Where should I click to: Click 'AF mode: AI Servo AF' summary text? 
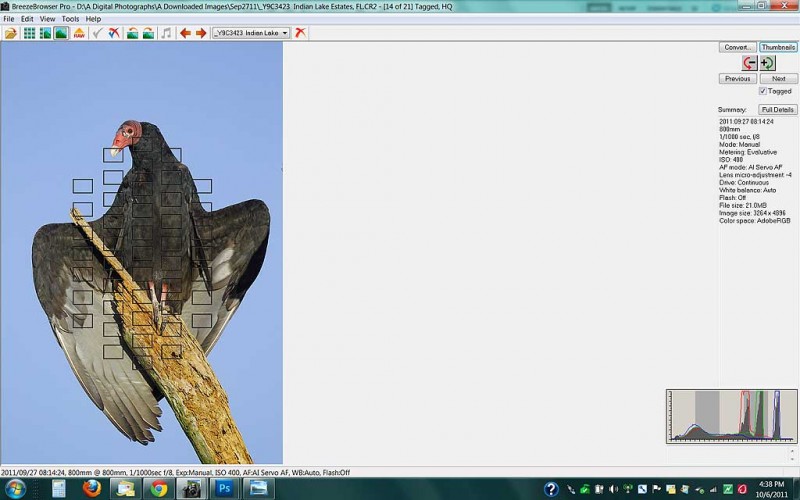pyautogui.click(x=751, y=167)
